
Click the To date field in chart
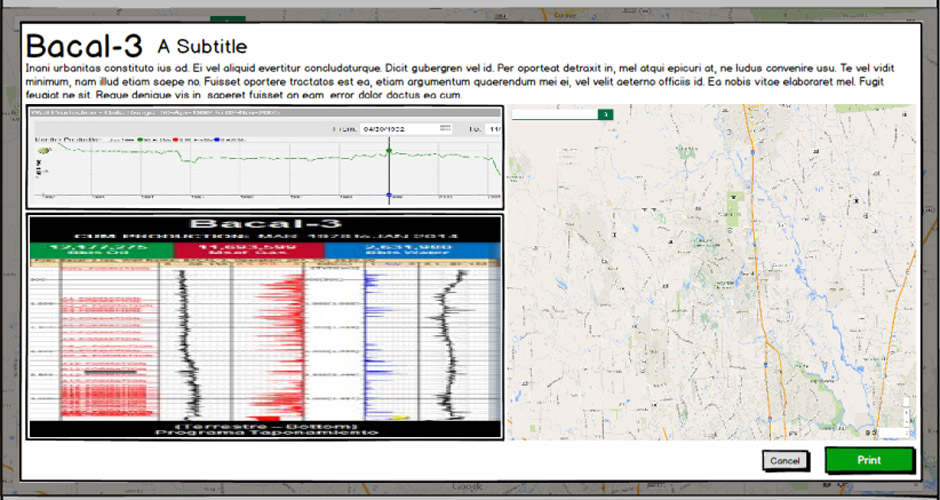pos(494,129)
